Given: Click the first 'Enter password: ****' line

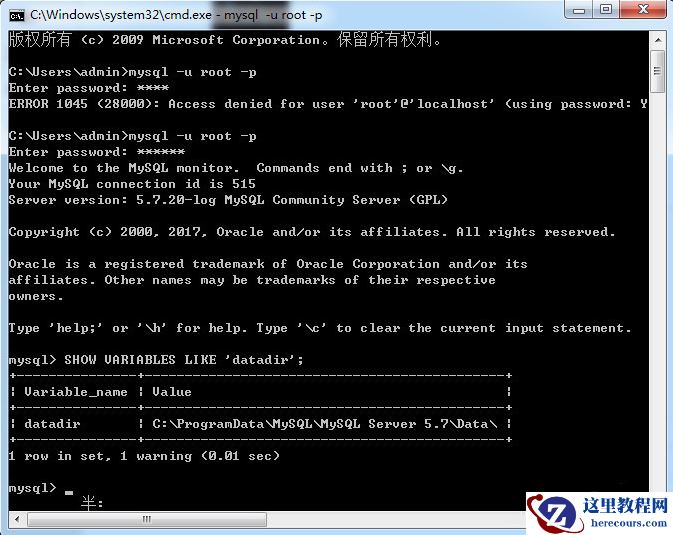Looking at the screenshot, I should [x=89, y=88].
